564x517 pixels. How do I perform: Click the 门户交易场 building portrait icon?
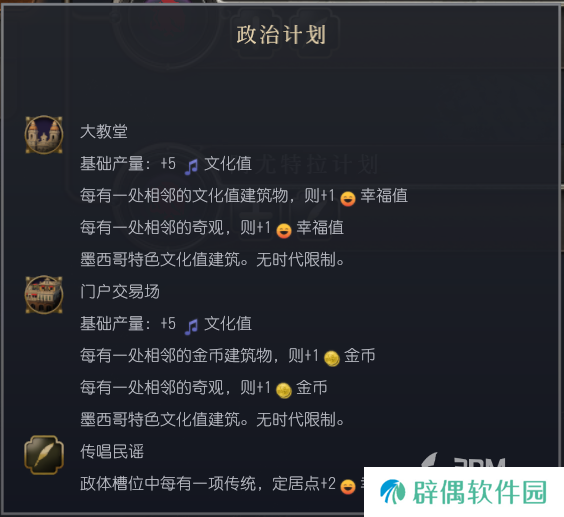click(x=44, y=295)
